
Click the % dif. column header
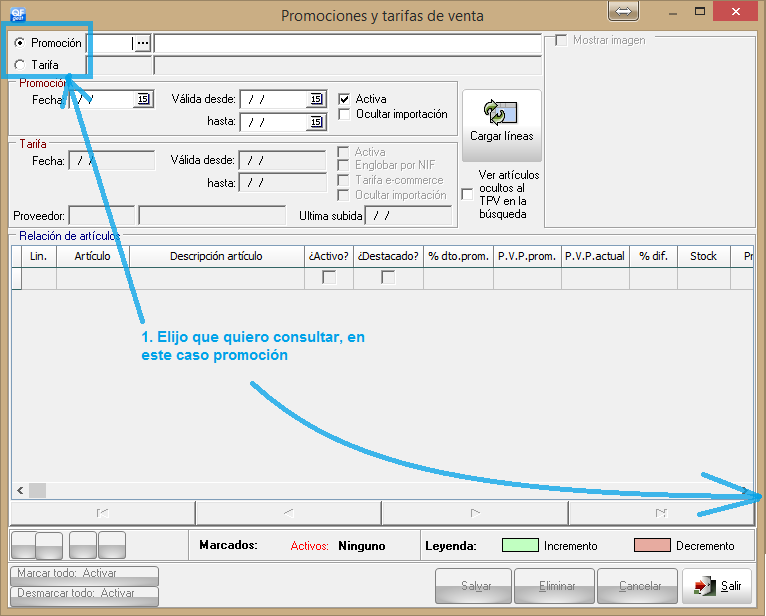[x=653, y=256]
